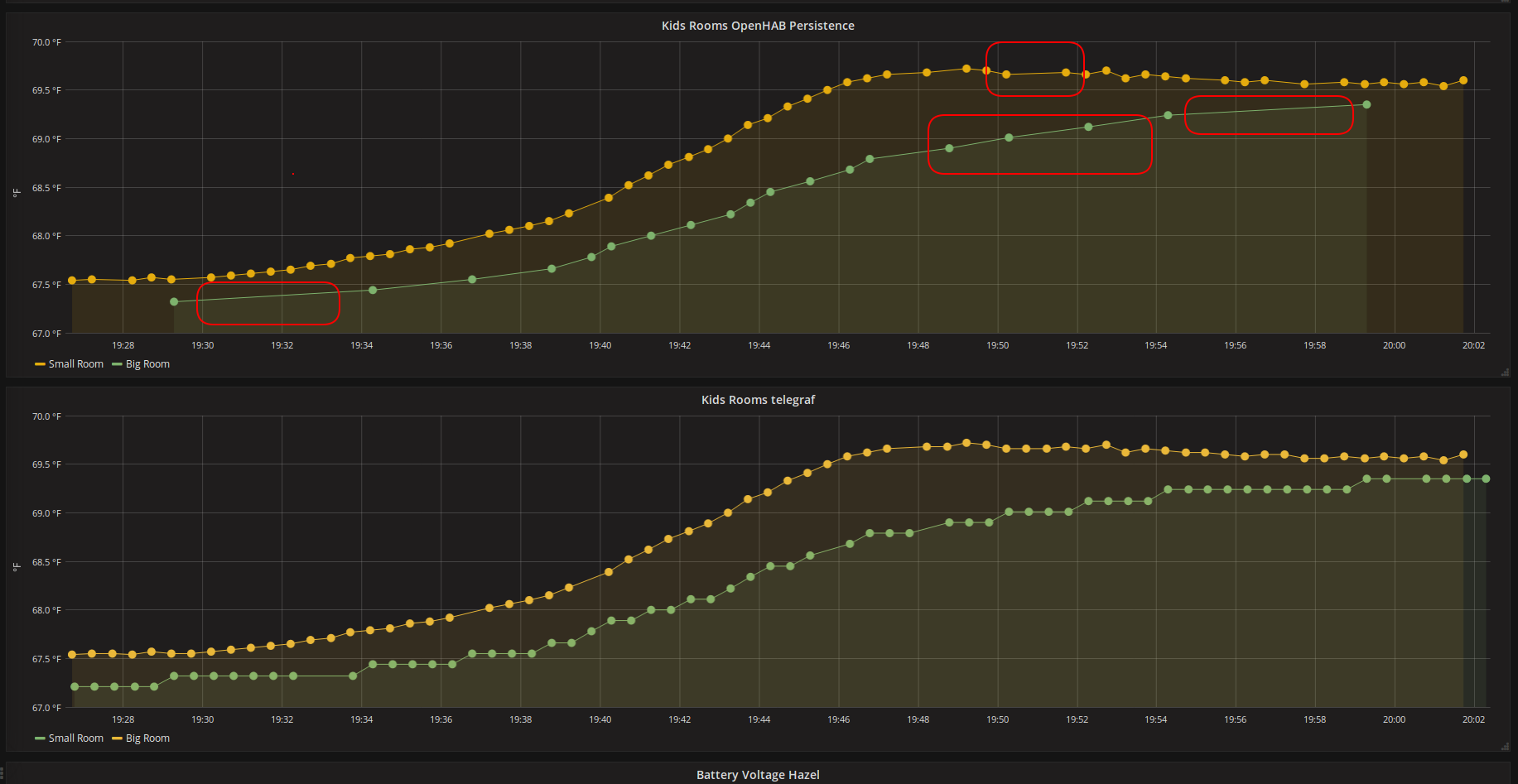Click green Big Room color swatch in OpenHAB legend
1518x784 pixels.
click(117, 364)
